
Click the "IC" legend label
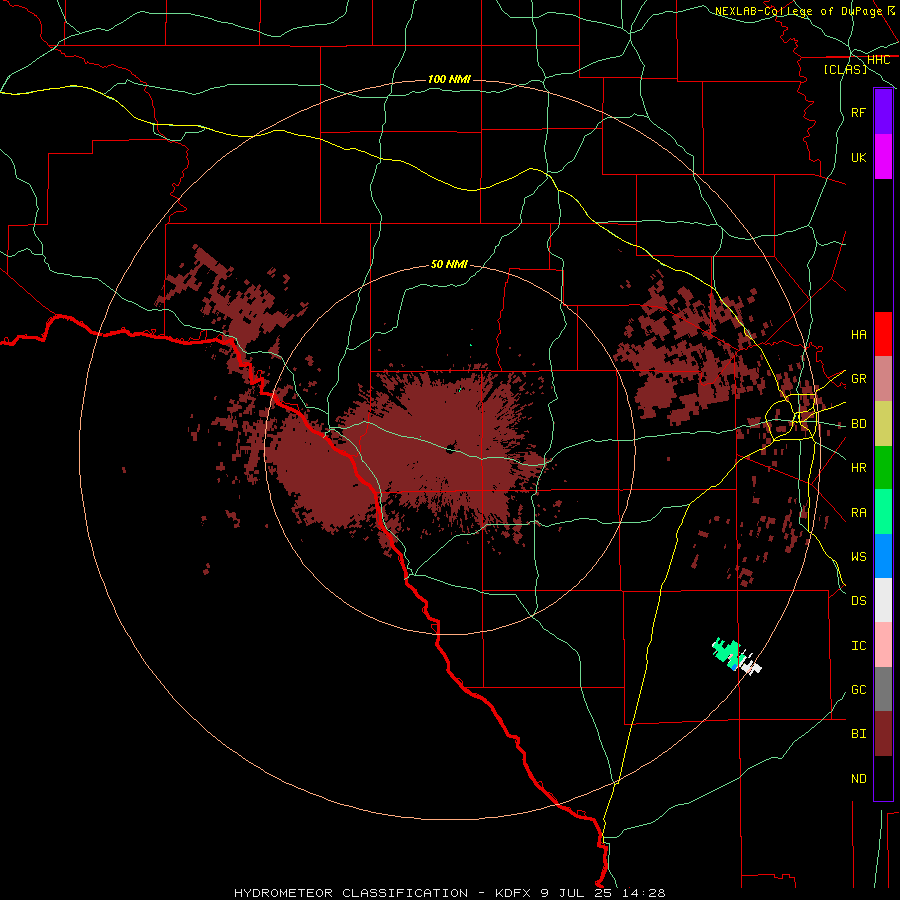click(x=858, y=645)
